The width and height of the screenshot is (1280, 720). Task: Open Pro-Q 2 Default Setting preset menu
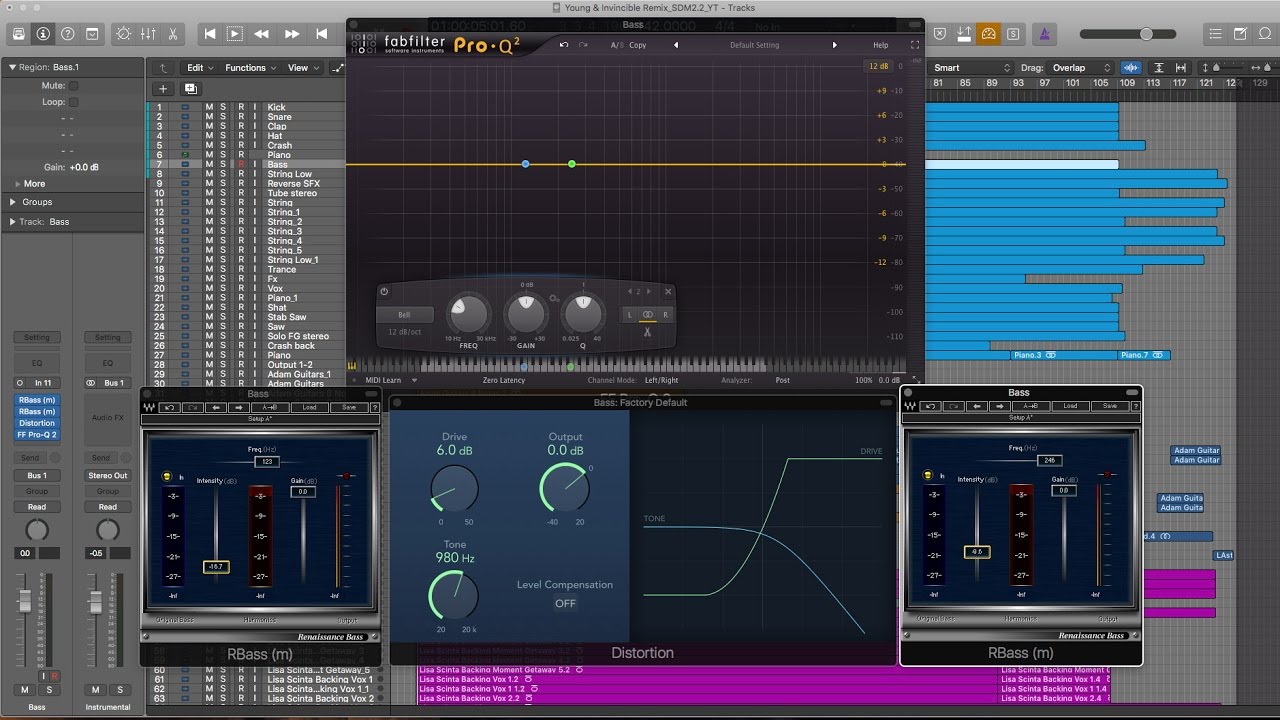754,45
